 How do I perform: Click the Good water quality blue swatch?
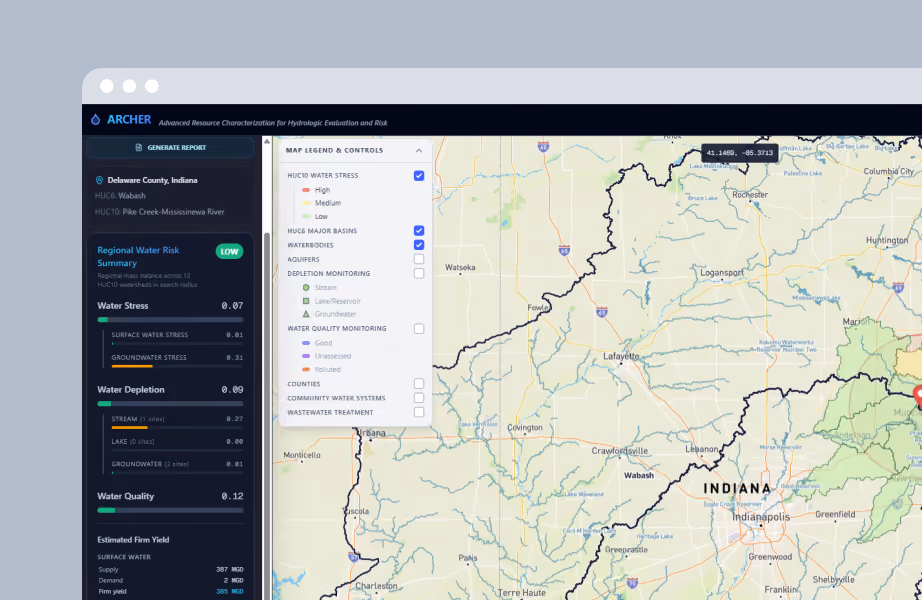pyautogui.click(x=306, y=343)
